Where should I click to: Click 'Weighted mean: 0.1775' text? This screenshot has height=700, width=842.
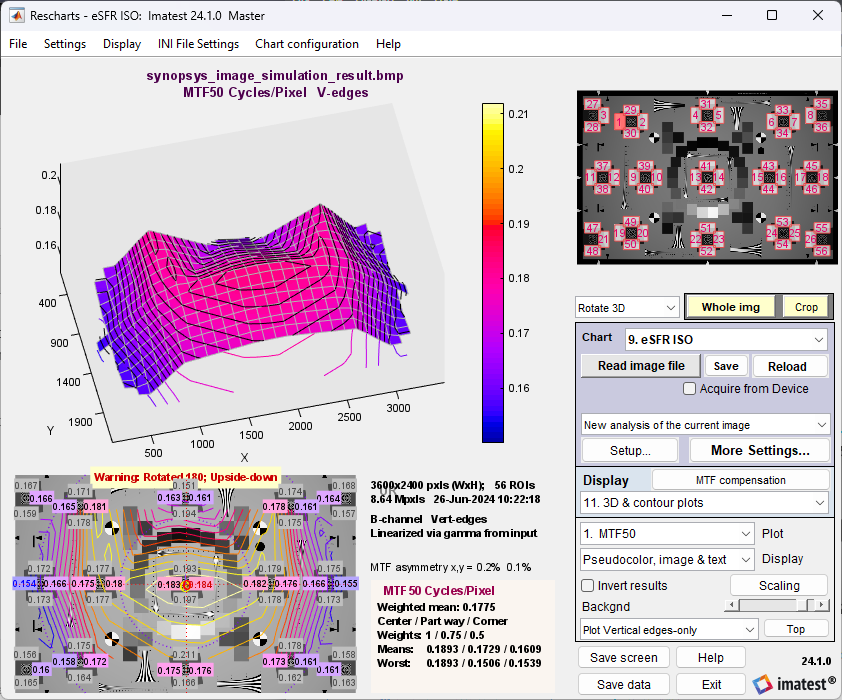(x=436, y=607)
